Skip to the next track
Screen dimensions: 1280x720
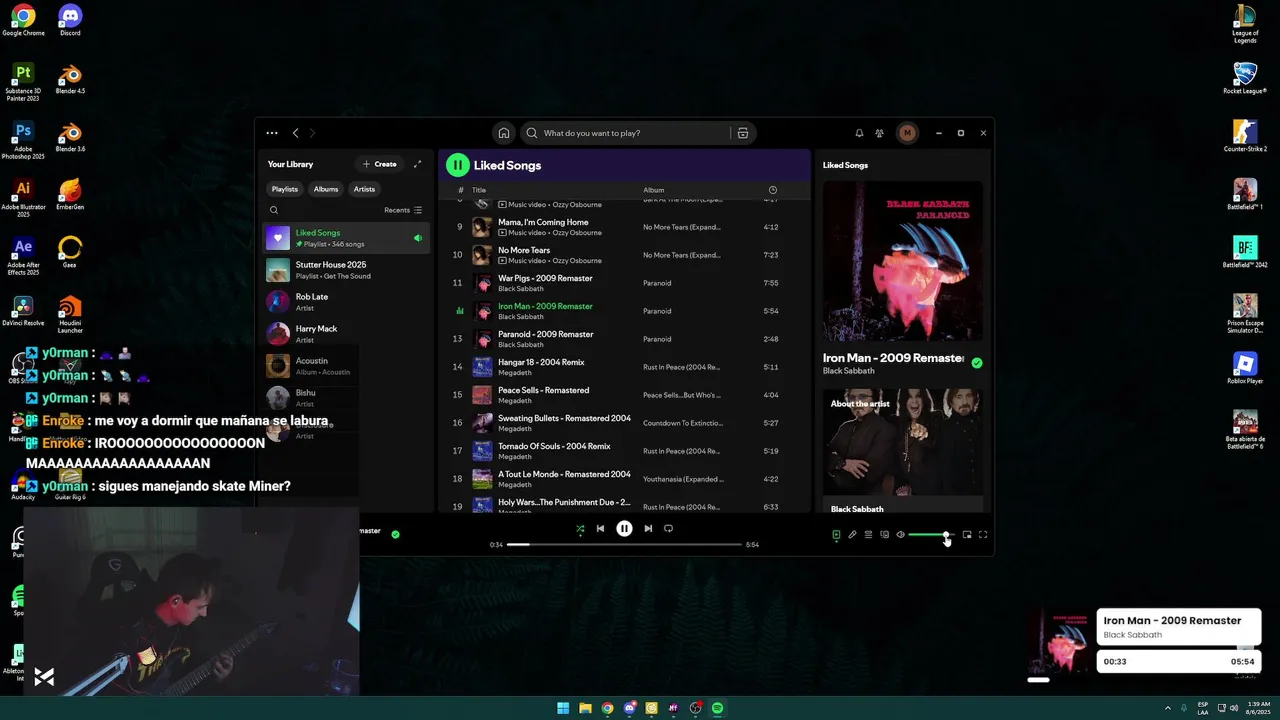click(648, 529)
